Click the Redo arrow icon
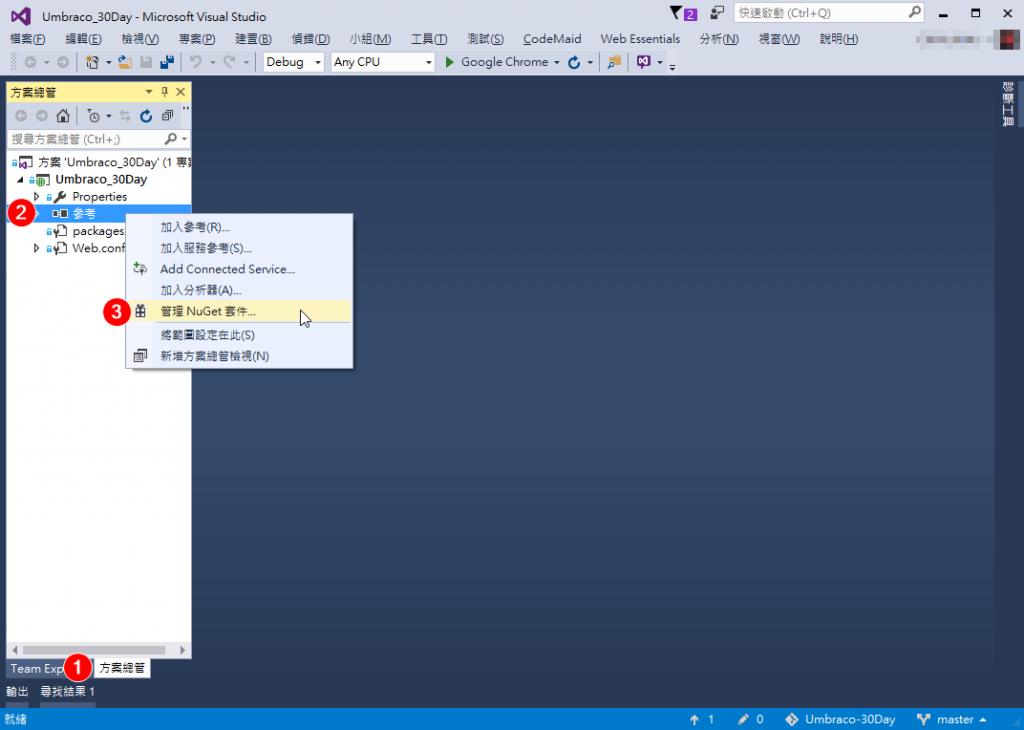Viewport: 1024px width, 730px height. pyautogui.click(x=229, y=62)
